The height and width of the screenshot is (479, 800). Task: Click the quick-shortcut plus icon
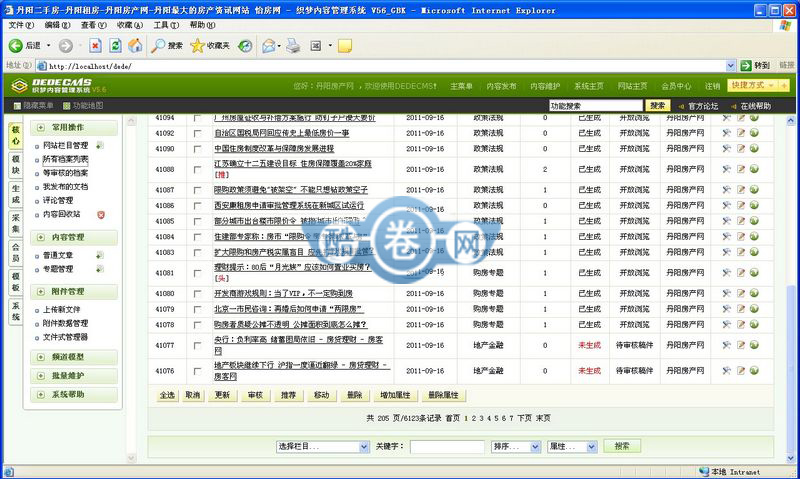(784, 86)
